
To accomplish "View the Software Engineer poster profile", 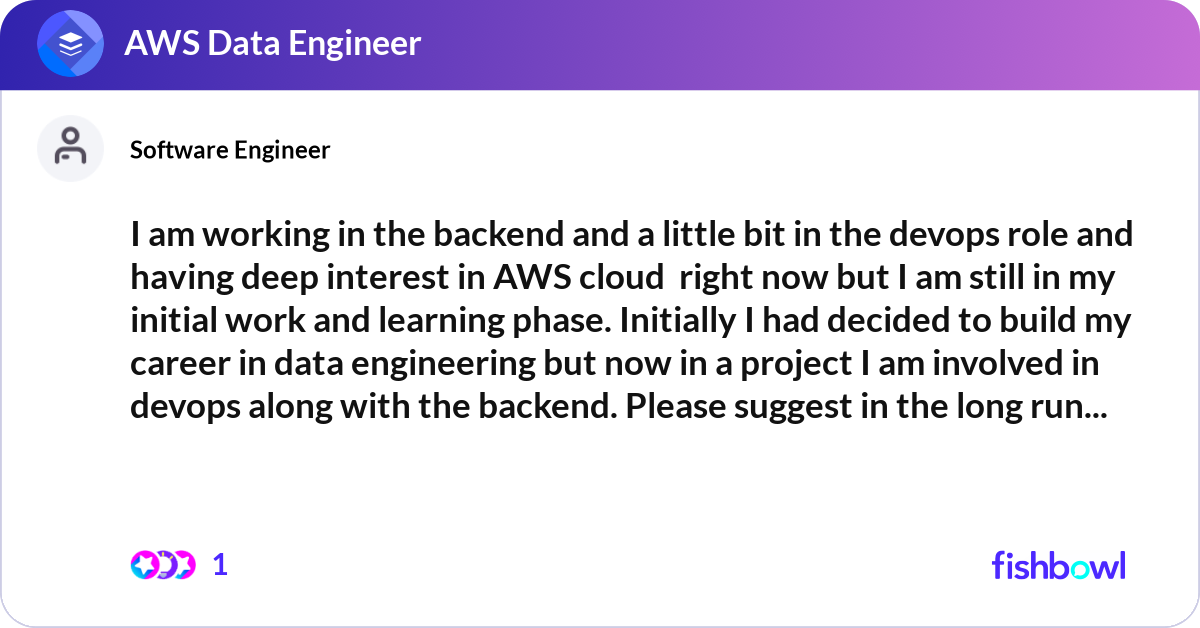I will (x=230, y=150).
